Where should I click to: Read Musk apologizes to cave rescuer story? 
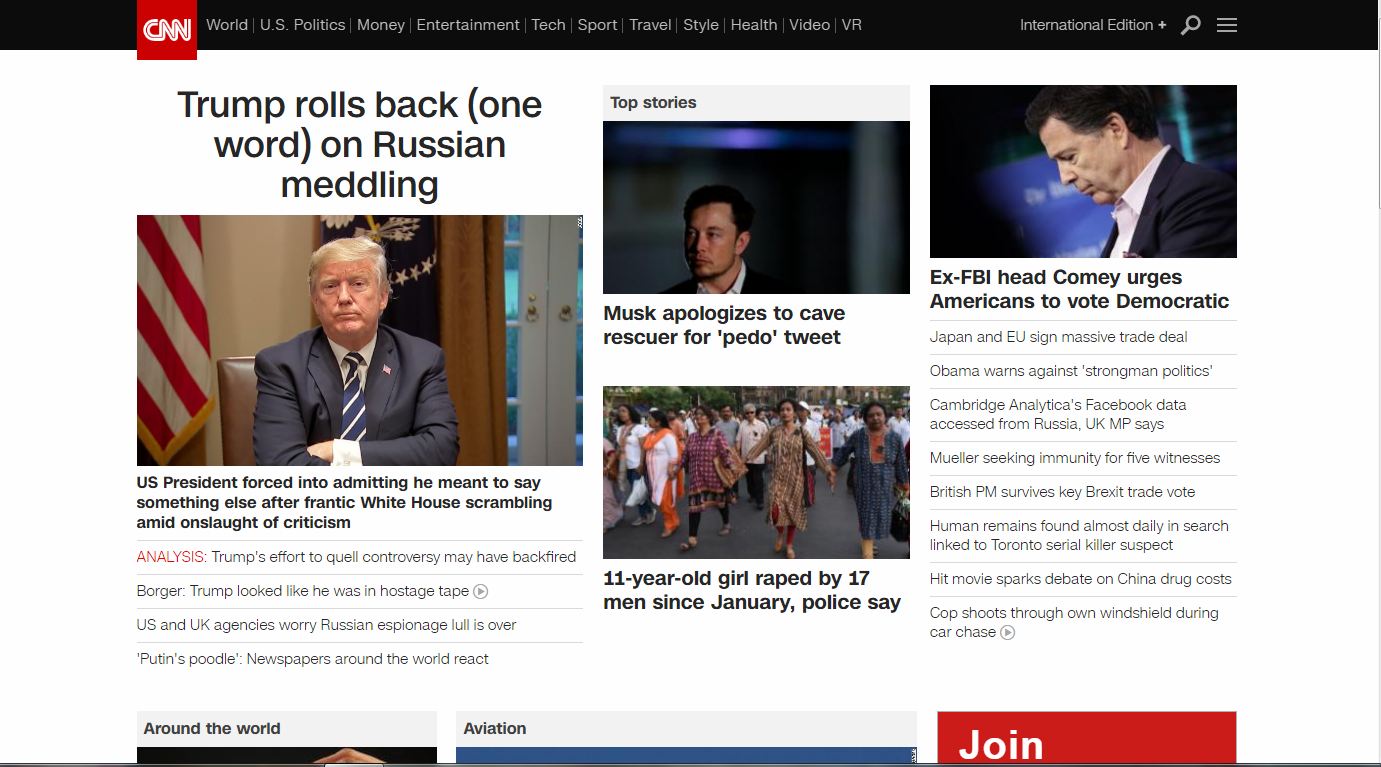tap(724, 325)
